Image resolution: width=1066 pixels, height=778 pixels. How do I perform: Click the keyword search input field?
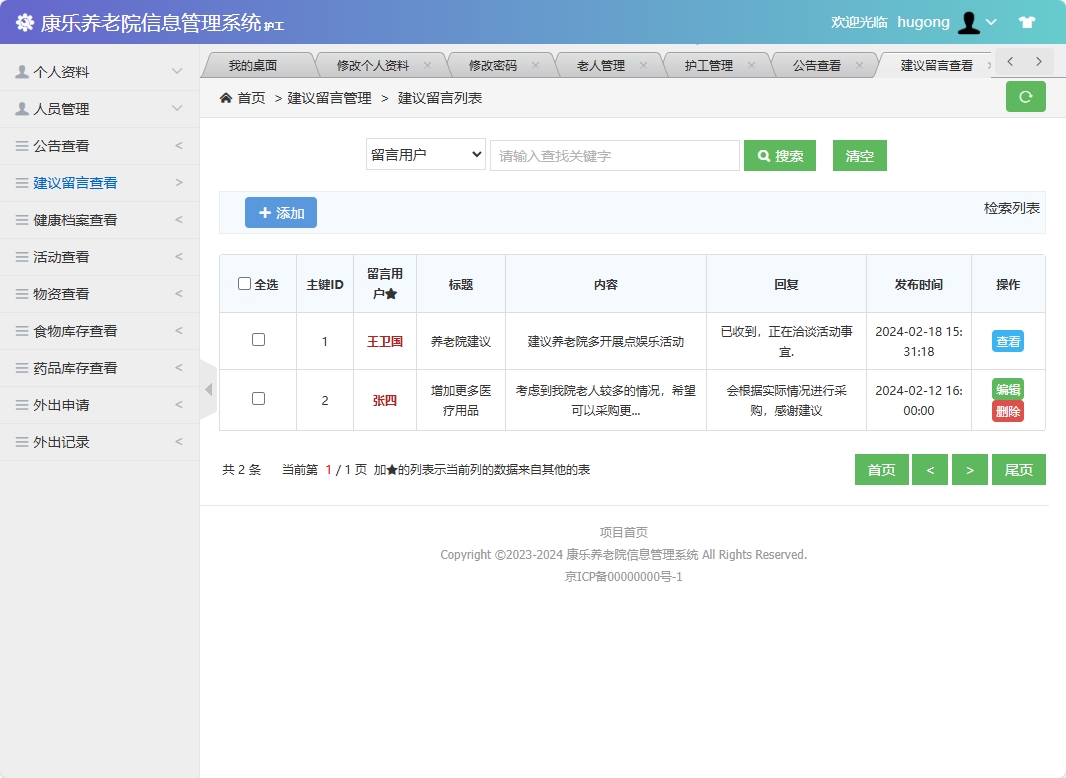click(x=614, y=155)
